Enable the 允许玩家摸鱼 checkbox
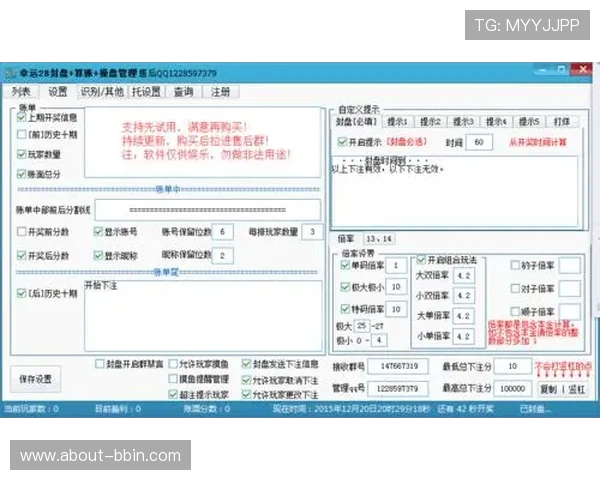This screenshot has width=600, height=480. point(173,364)
